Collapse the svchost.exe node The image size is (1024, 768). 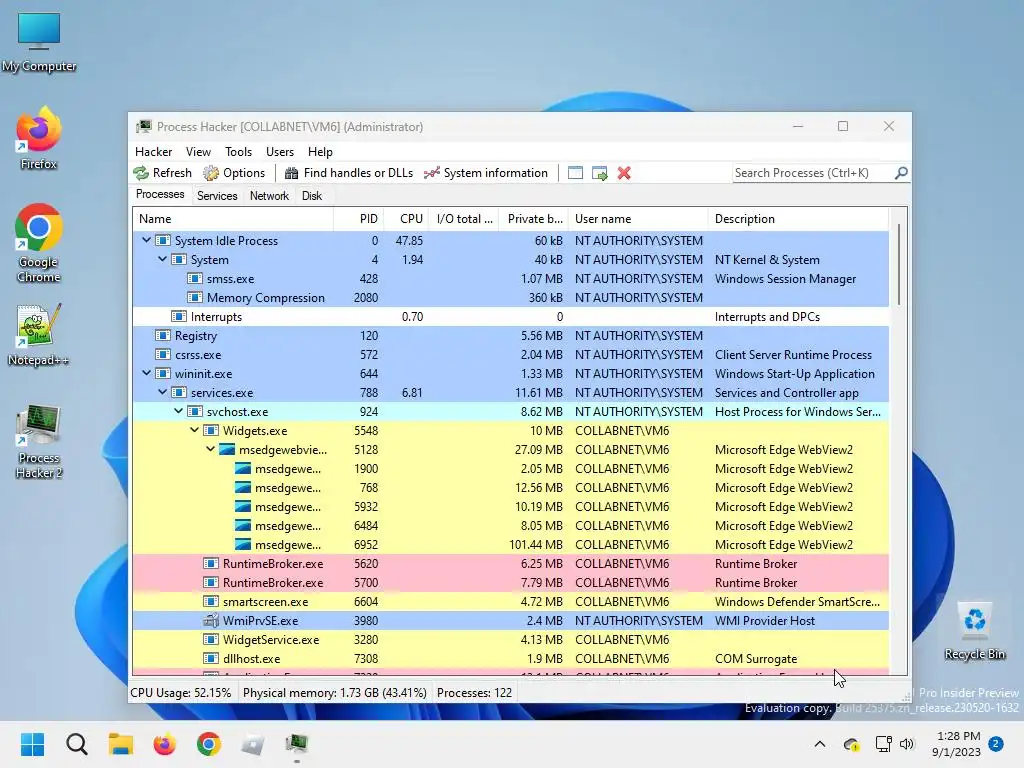point(178,411)
